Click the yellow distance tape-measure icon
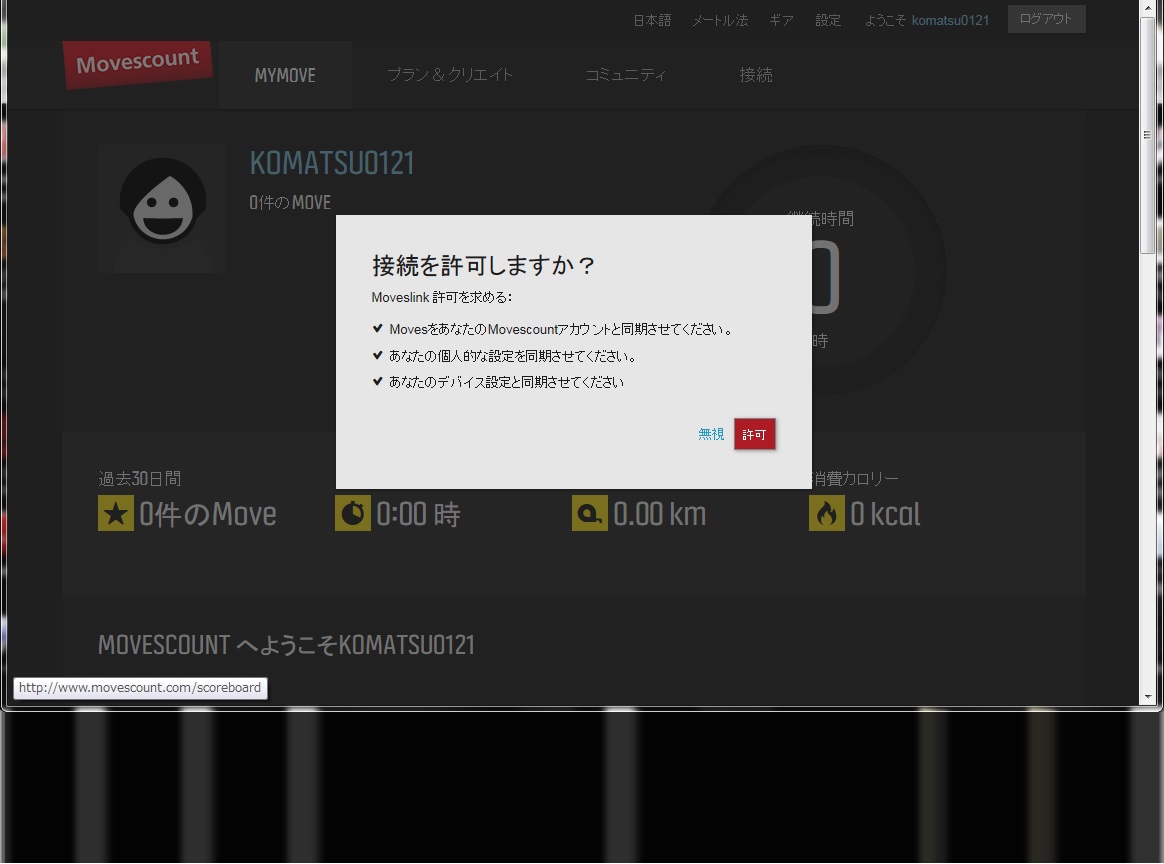This screenshot has width=1164, height=864. [x=589, y=513]
